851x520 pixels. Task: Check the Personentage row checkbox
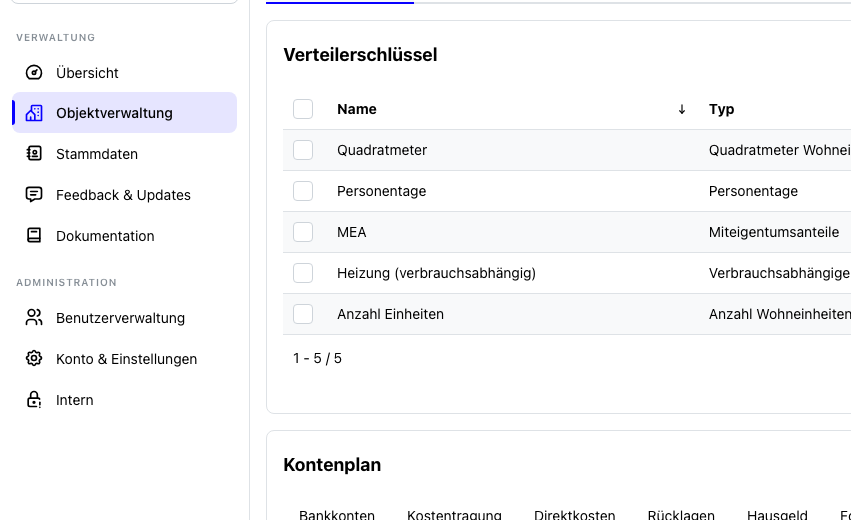303,191
